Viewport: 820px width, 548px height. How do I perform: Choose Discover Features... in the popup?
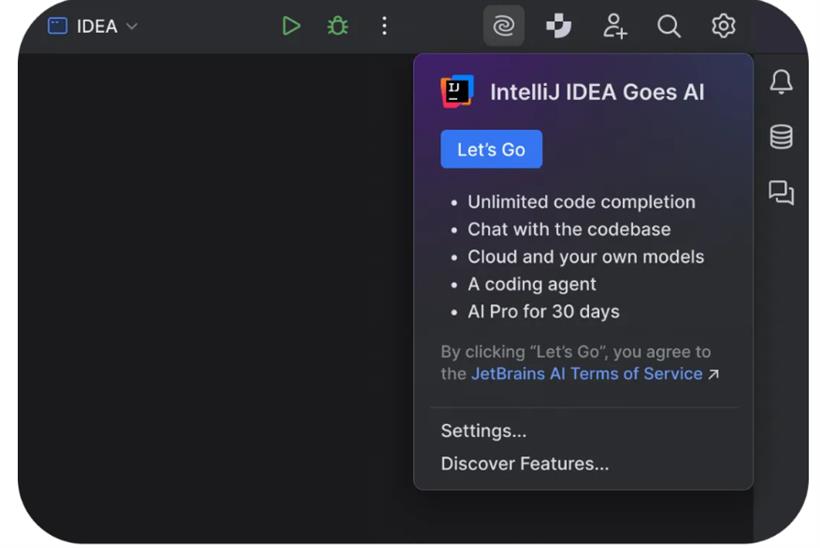[x=525, y=464]
